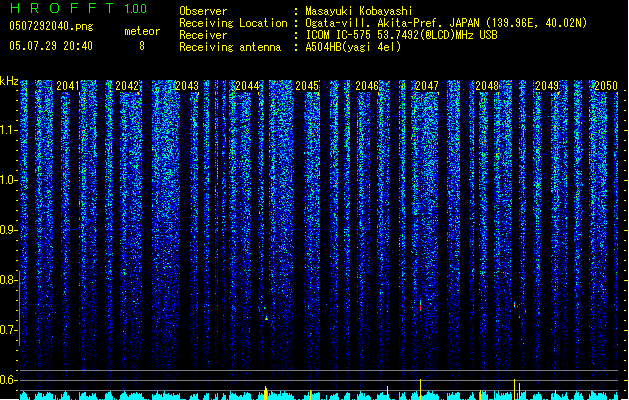Click the 2044 time marker
629x400 pixels.
[247, 86]
